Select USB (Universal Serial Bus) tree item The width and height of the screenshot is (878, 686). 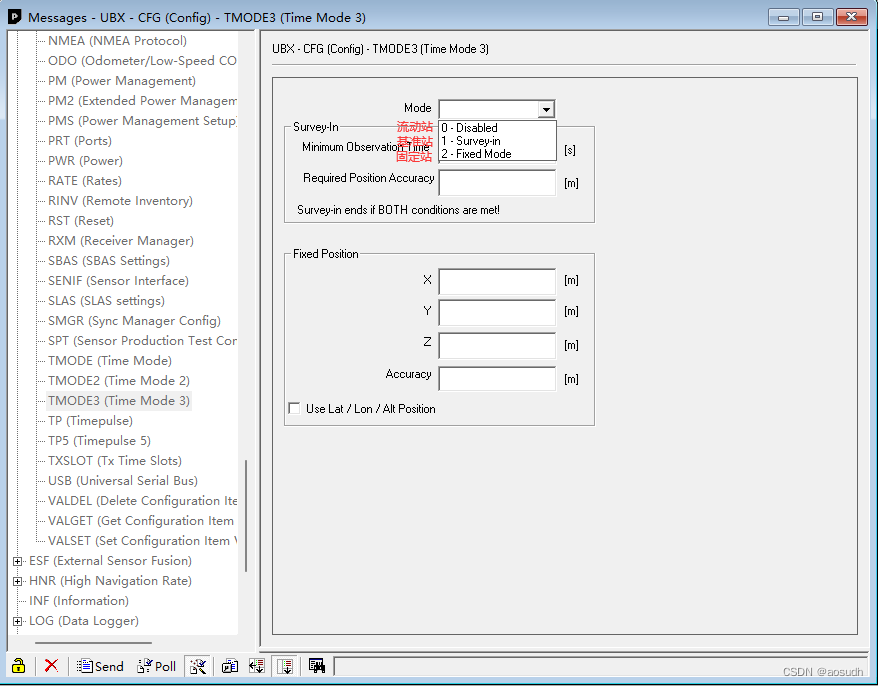coord(123,481)
